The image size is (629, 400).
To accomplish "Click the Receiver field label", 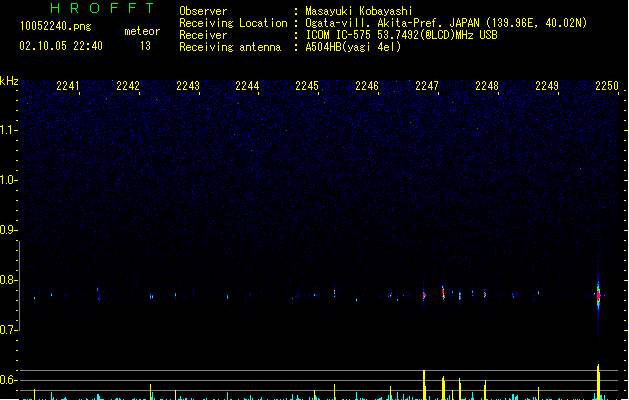I will click(x=203, y=35).
